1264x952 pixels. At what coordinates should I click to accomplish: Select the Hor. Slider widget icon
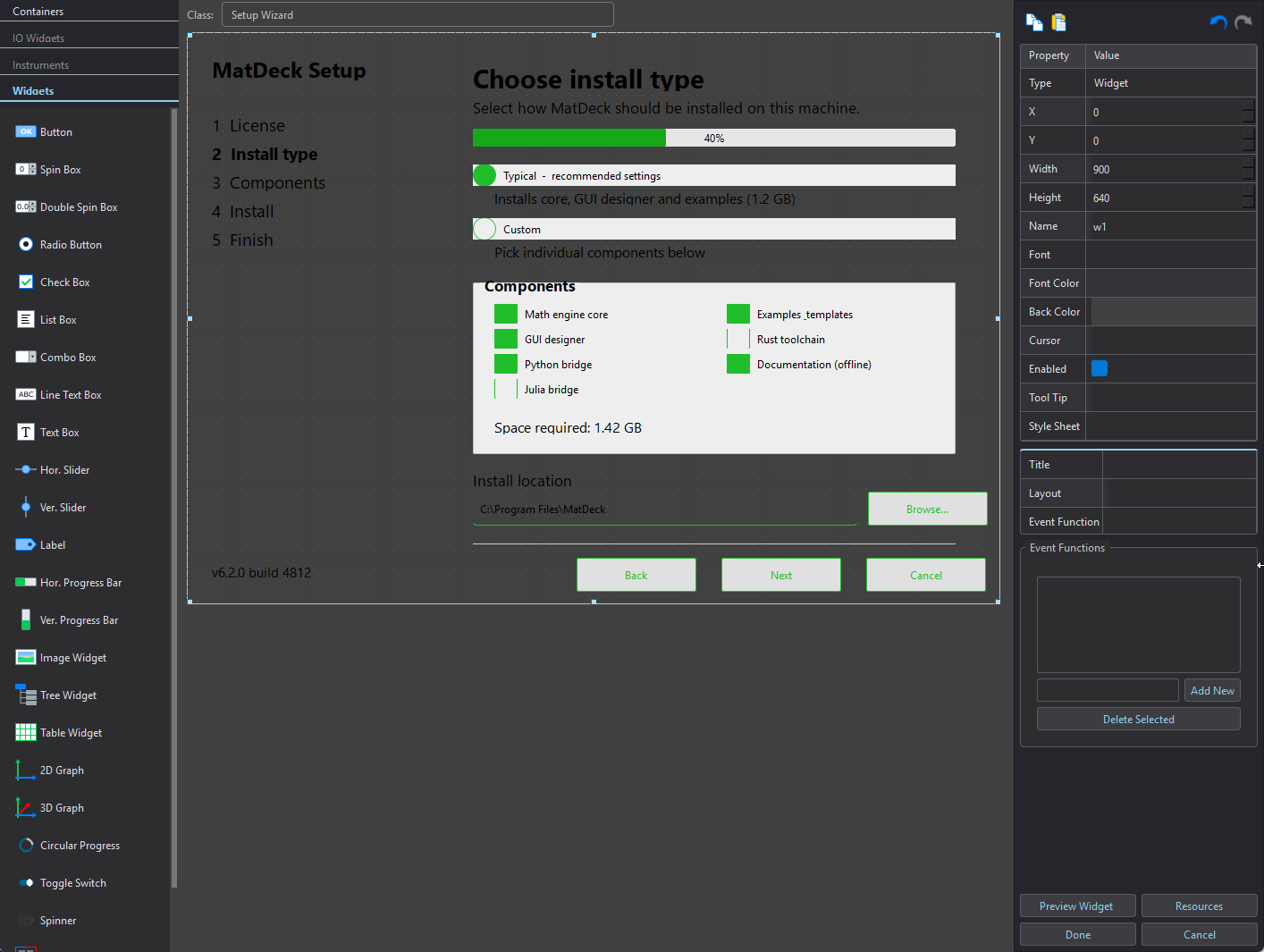26,469
